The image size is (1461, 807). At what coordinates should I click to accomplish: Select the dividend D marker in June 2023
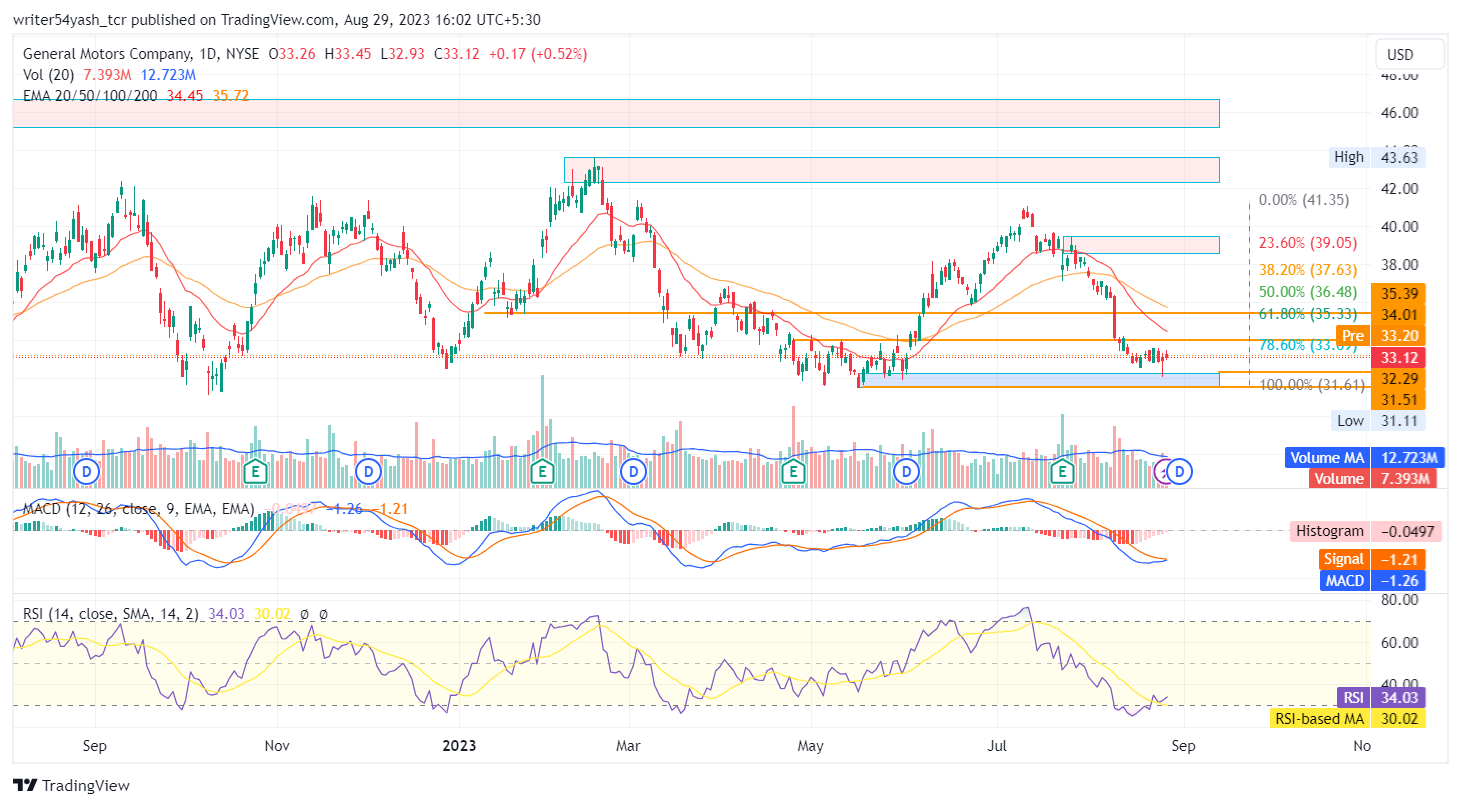pos(907,470)
